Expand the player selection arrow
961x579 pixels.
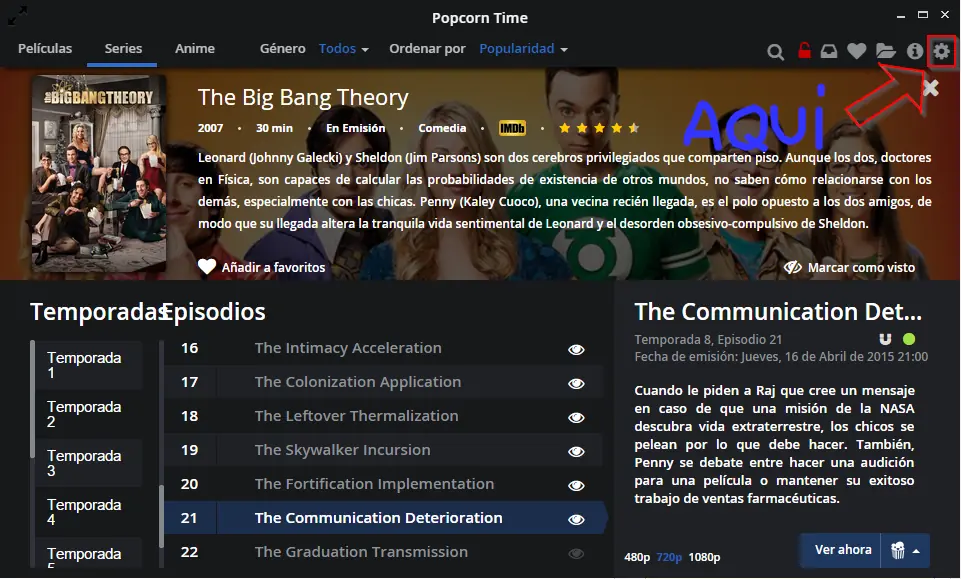pyautogui.click(x=916, y=551)
